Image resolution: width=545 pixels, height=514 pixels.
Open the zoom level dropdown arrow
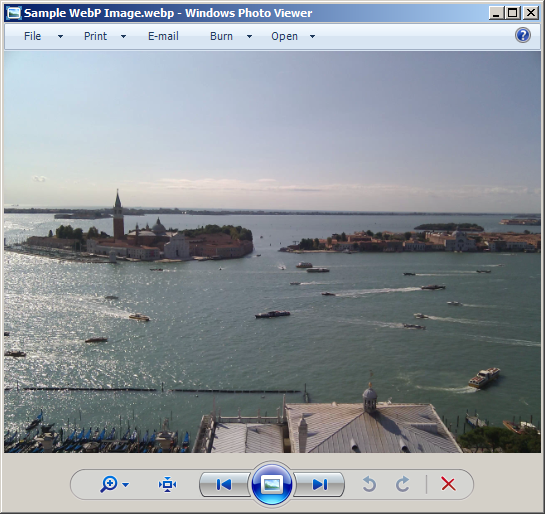125,484
